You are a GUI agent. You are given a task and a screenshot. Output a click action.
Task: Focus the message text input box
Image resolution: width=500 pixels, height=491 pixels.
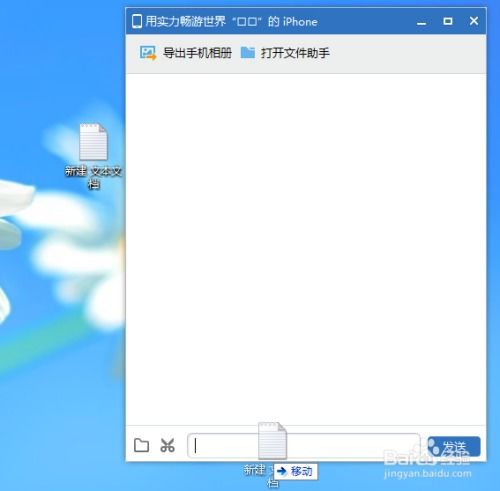[x=304, y=446]
